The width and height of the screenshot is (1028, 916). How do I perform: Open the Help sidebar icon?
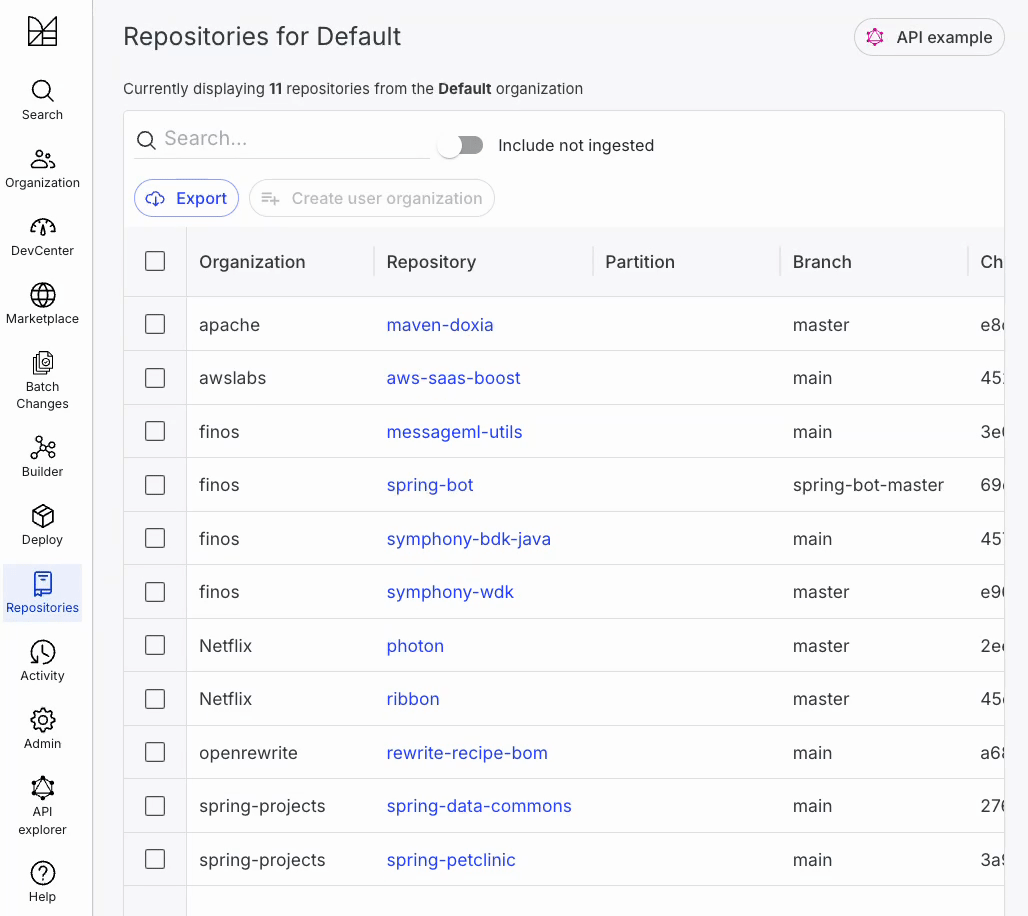tap(43, 873)
